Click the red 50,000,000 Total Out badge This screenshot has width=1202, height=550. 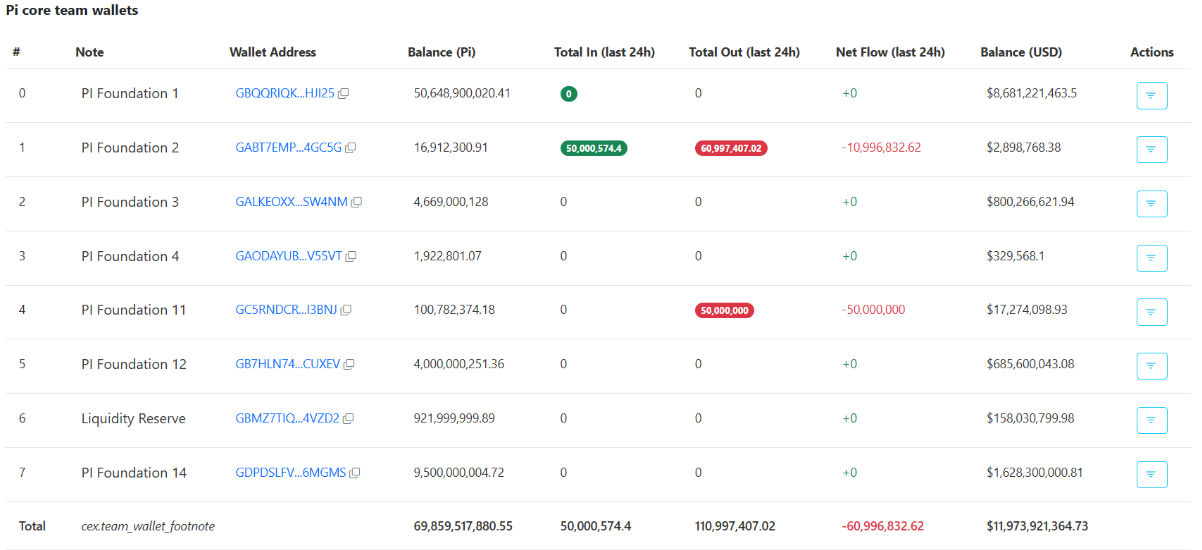tap(724, 311)
